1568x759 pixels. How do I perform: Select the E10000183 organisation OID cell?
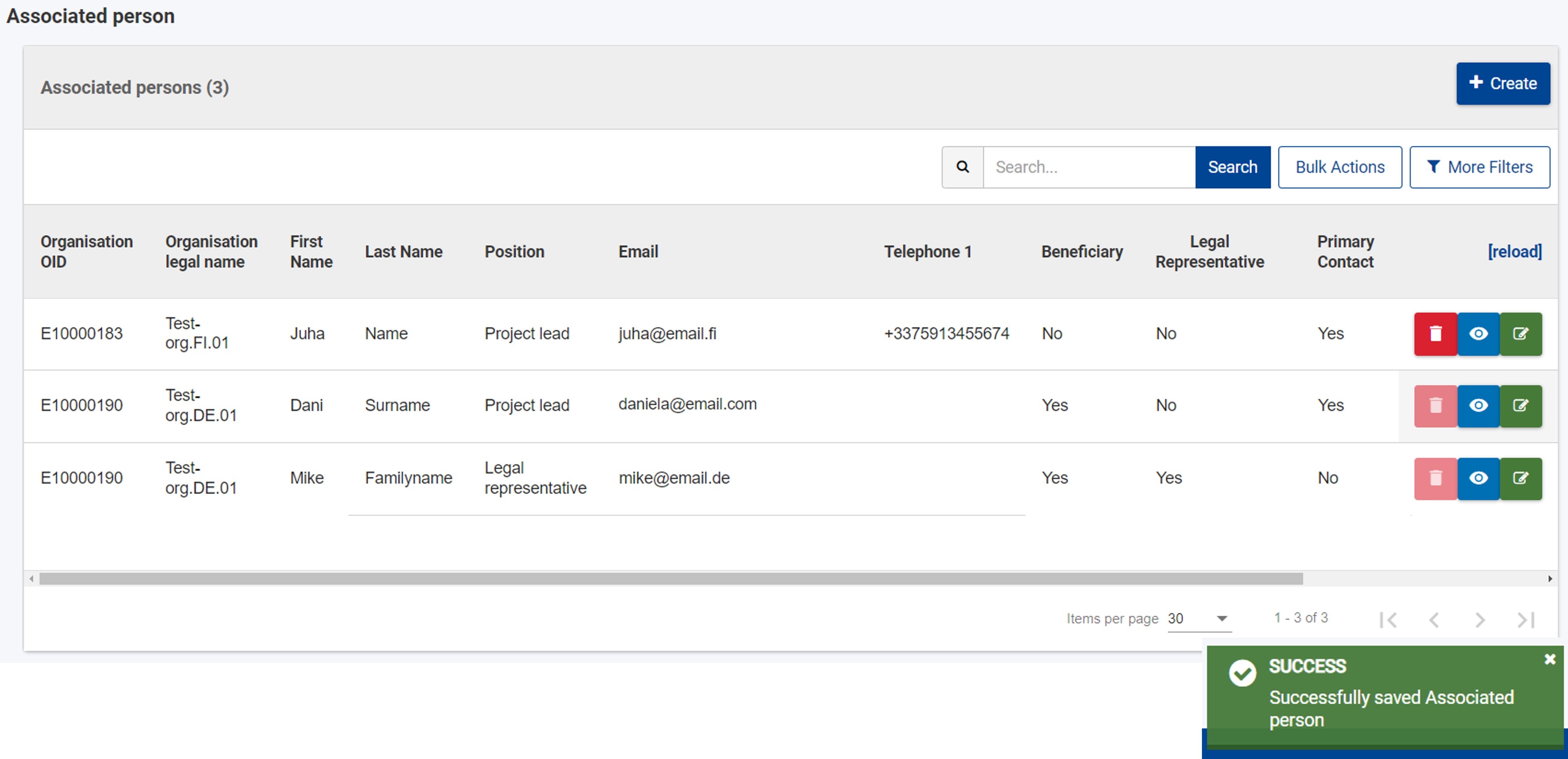(x=82, y=333)
